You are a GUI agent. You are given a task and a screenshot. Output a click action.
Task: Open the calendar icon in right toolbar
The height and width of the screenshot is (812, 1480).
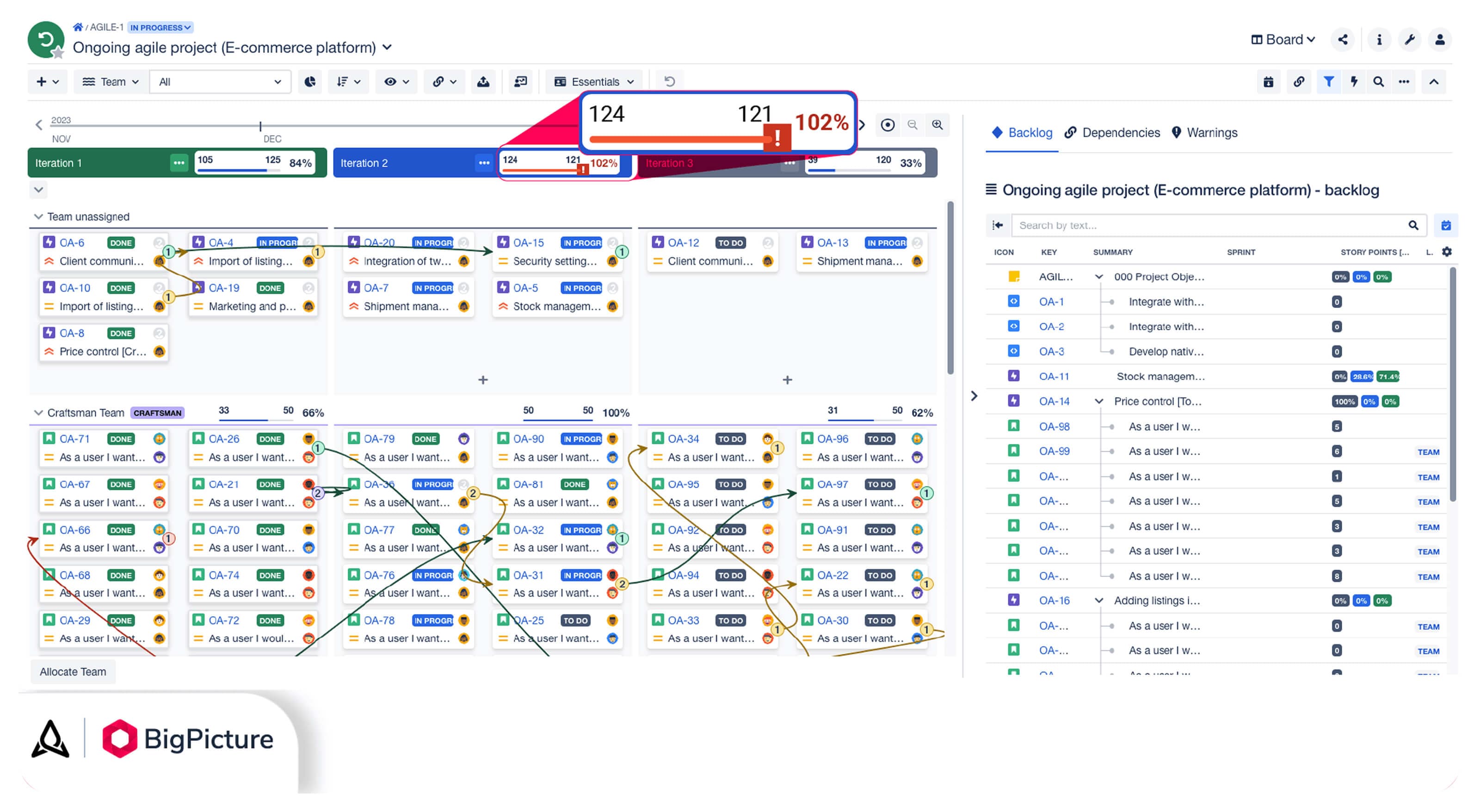pyautogui.click(x=1269, y=81)
